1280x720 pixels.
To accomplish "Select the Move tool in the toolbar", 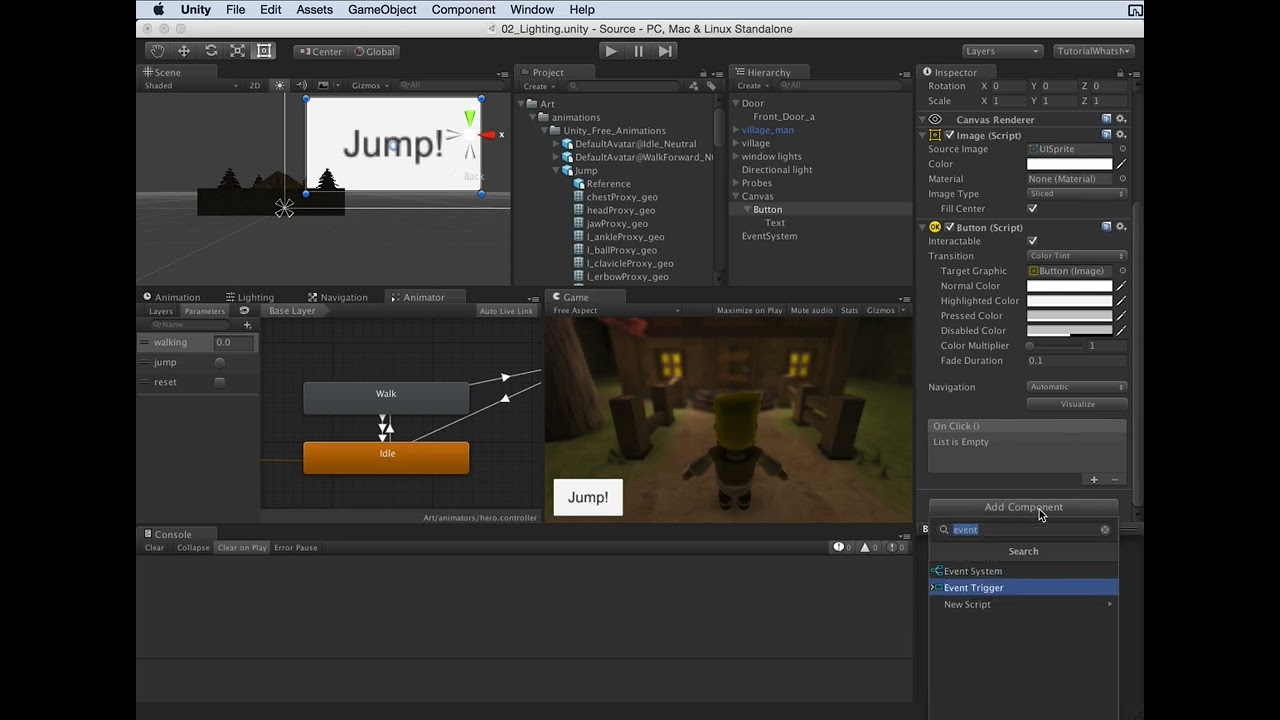I will point(184,51).
